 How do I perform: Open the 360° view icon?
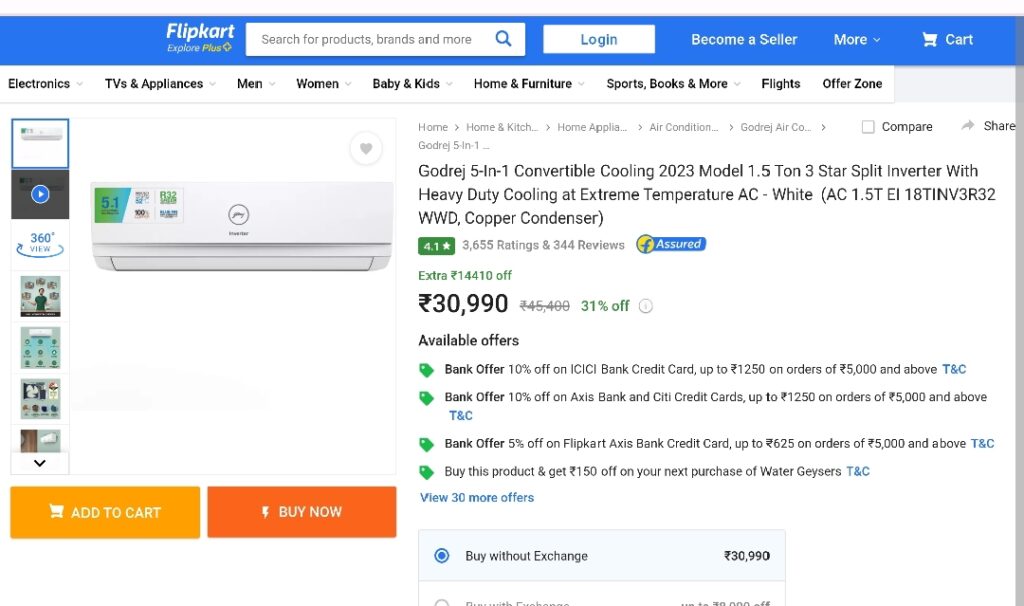(x=40, y=244)
